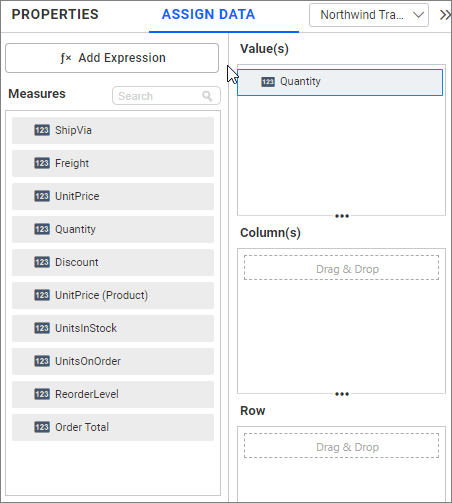The width and height of the screenshot is (452, 503).
Task: Select the ASSIGN DATA tab
Action: [208, 14]
